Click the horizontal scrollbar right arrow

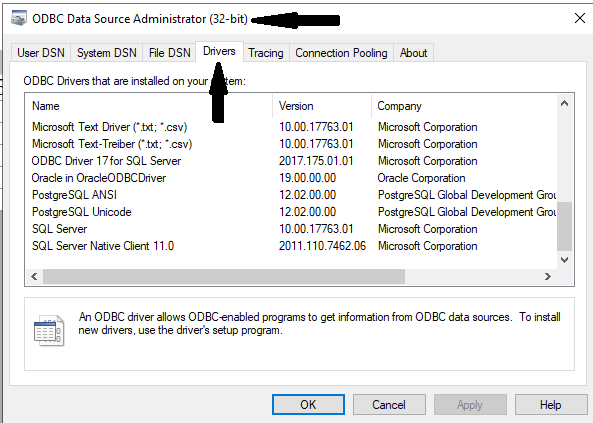(548, 277)
